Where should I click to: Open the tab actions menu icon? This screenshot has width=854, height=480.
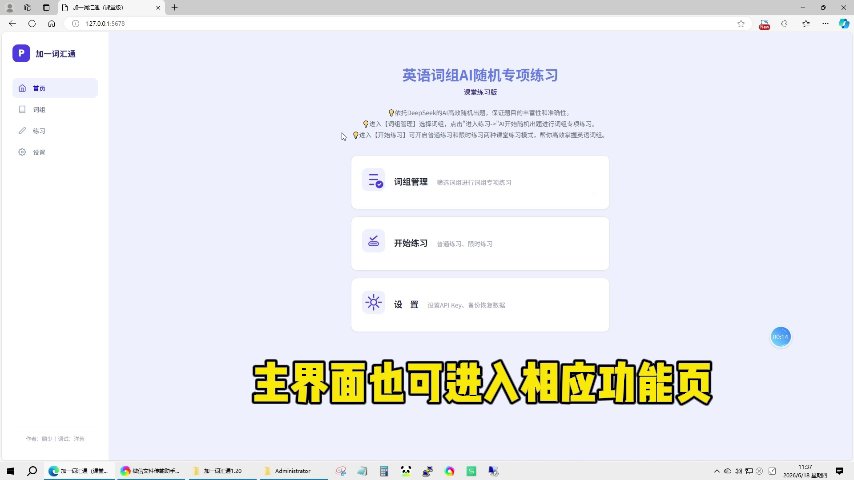pyautogui.click(x=46, y=8)
